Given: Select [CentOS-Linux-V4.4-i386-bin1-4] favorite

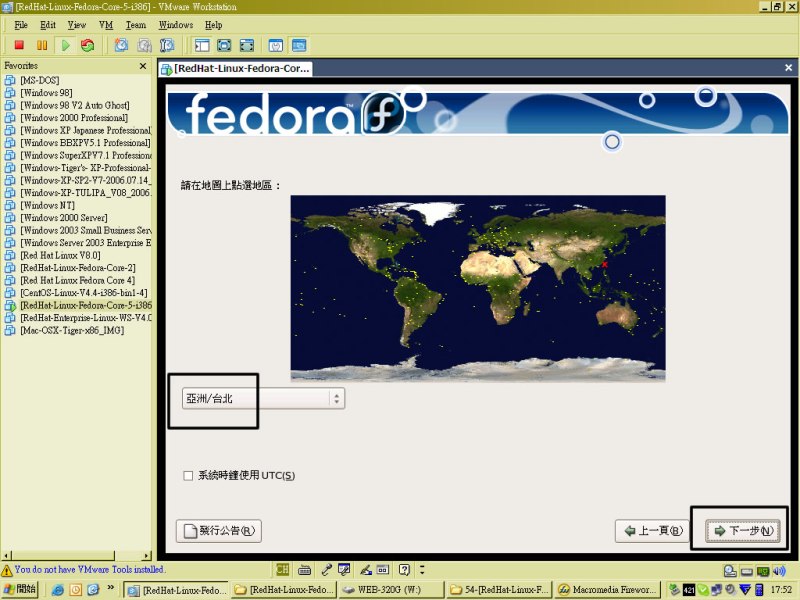Looking at the screenshot, I should [84, 293].
